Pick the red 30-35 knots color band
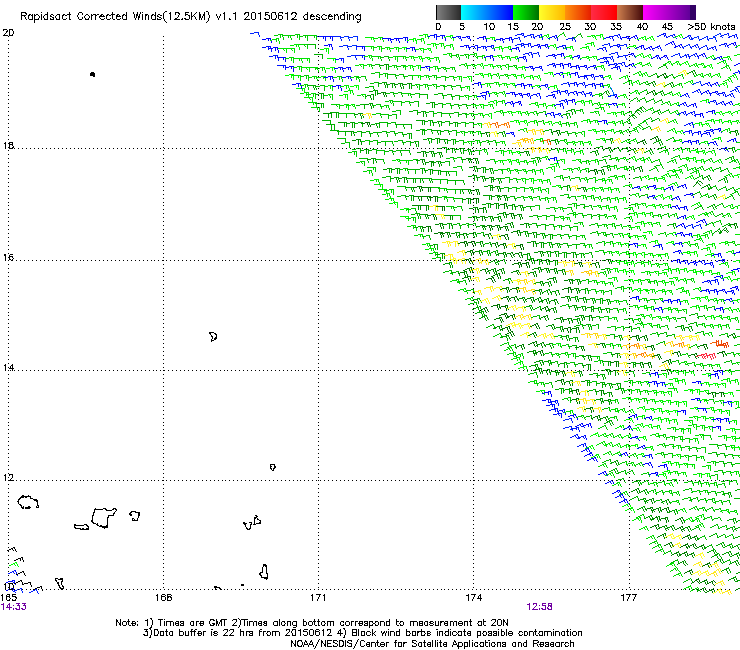 point(604,12)
